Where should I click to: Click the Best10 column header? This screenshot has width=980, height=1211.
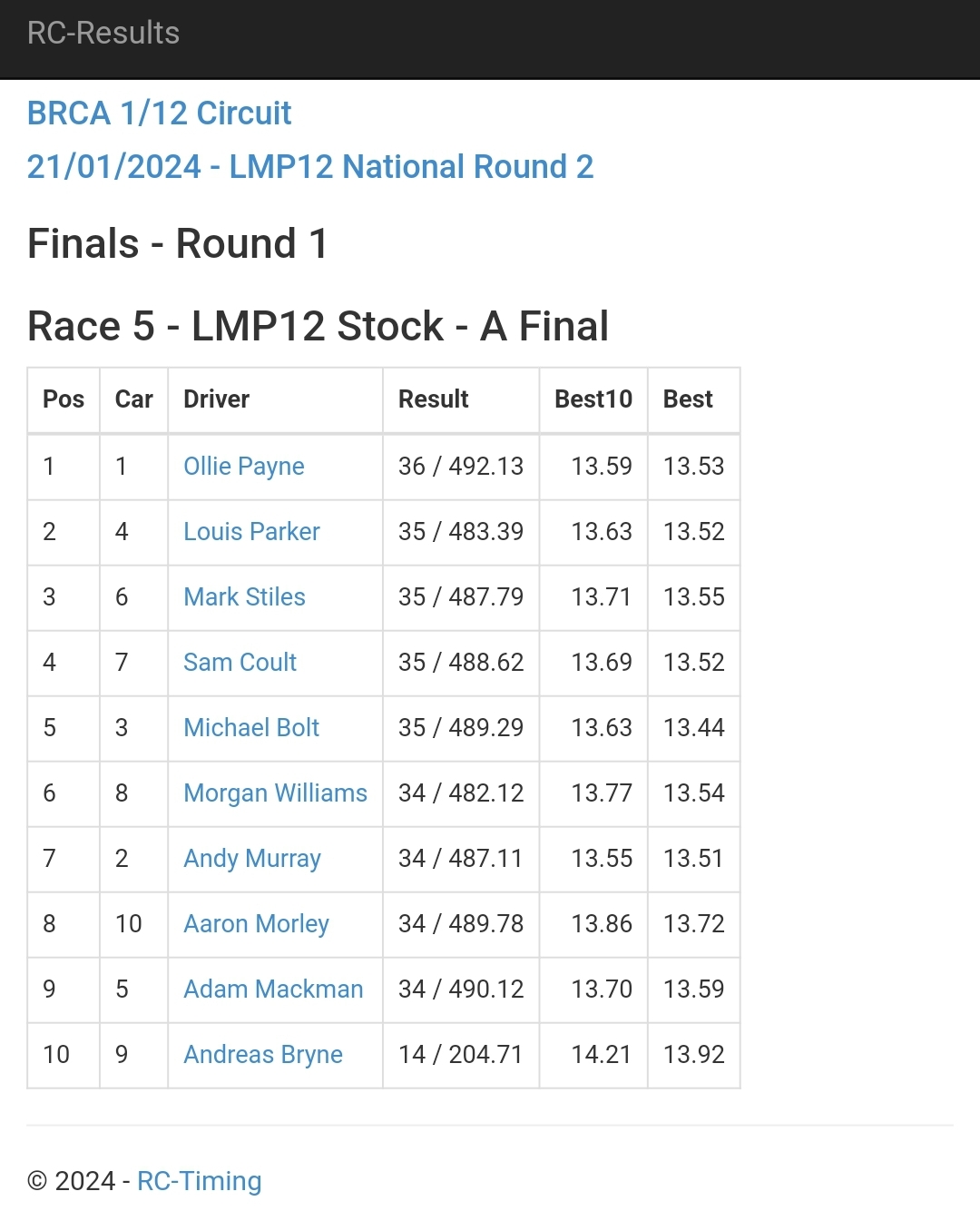coord(593,399)
